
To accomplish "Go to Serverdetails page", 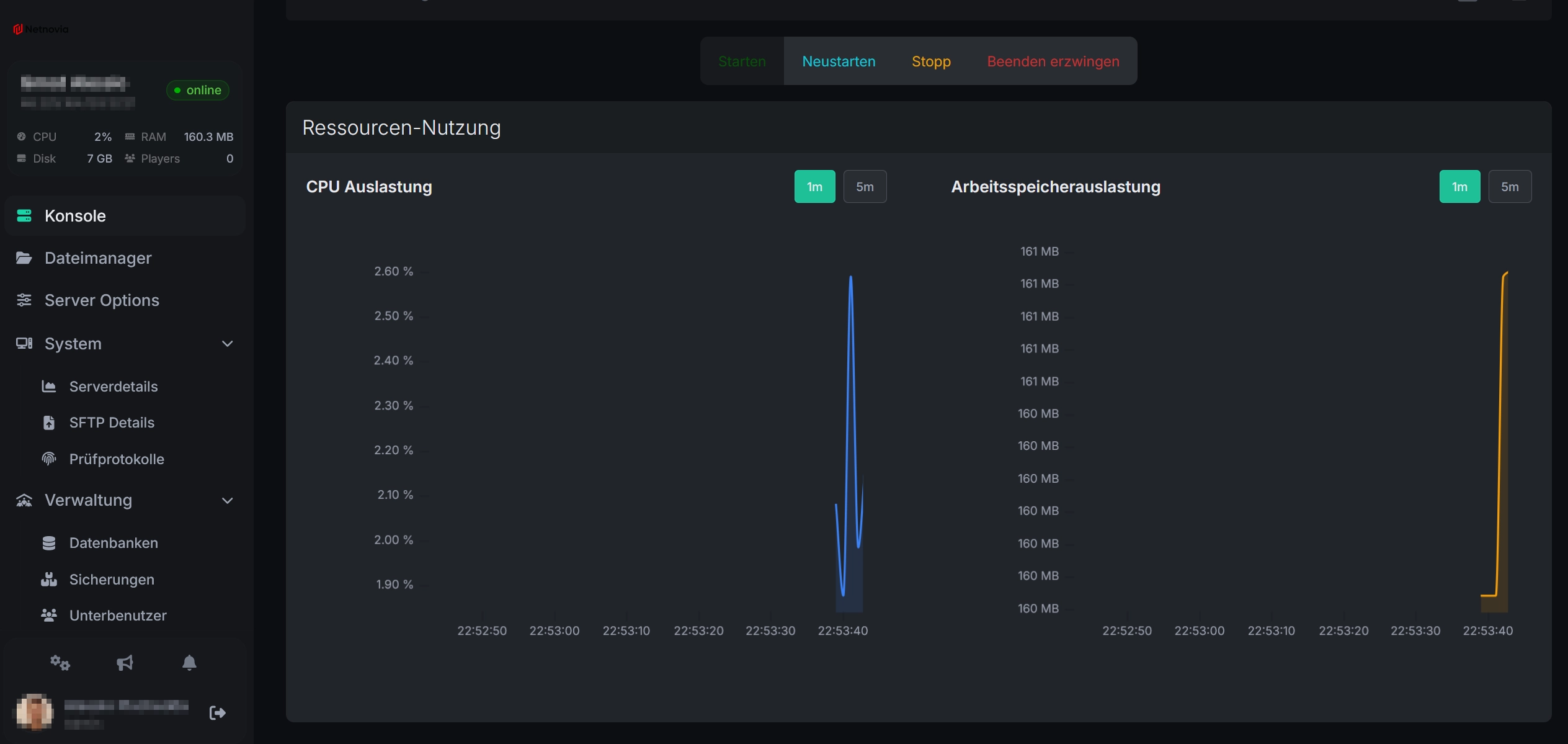I will 114,387.
